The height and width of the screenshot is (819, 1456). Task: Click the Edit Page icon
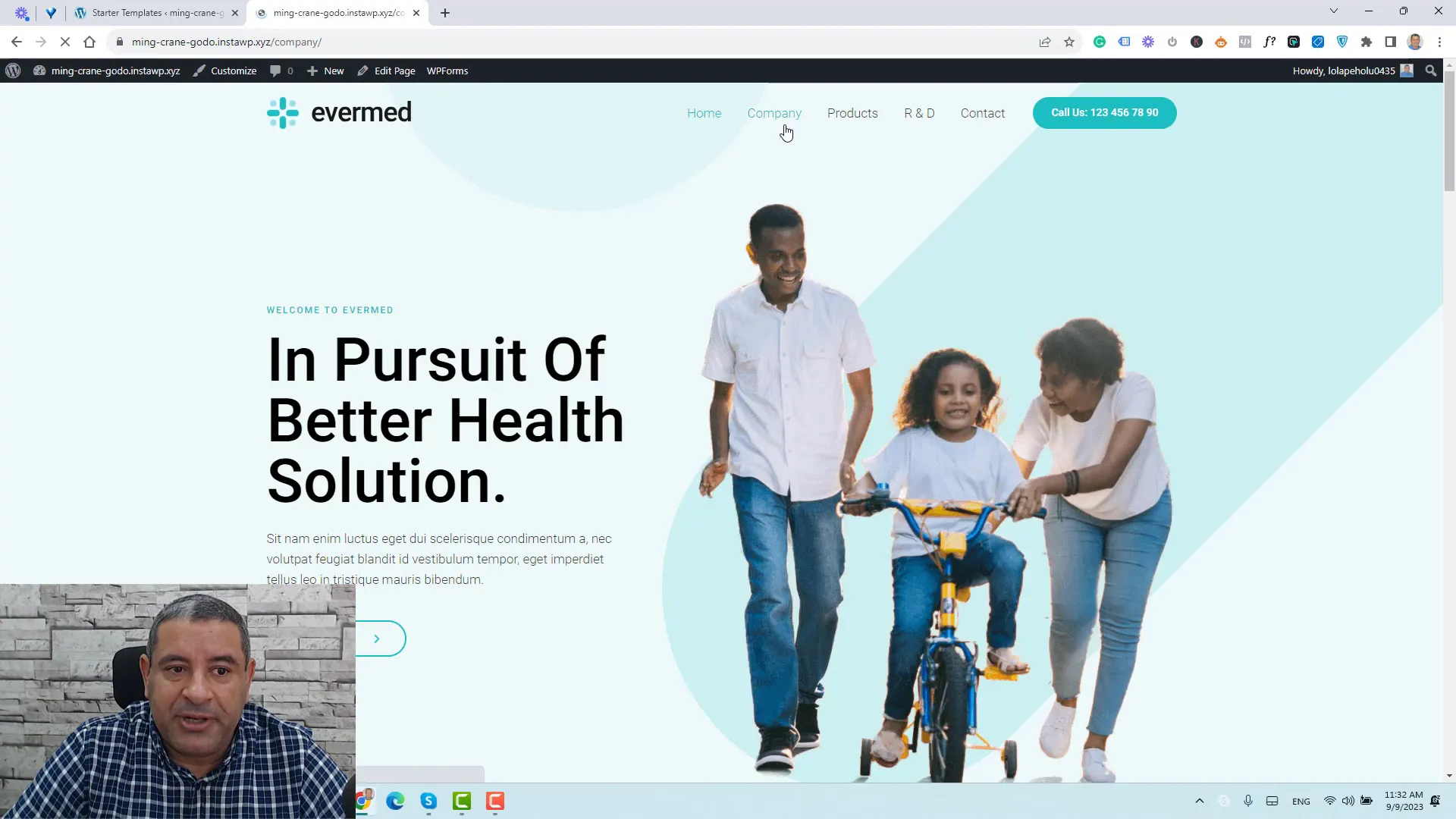(394, 70)
